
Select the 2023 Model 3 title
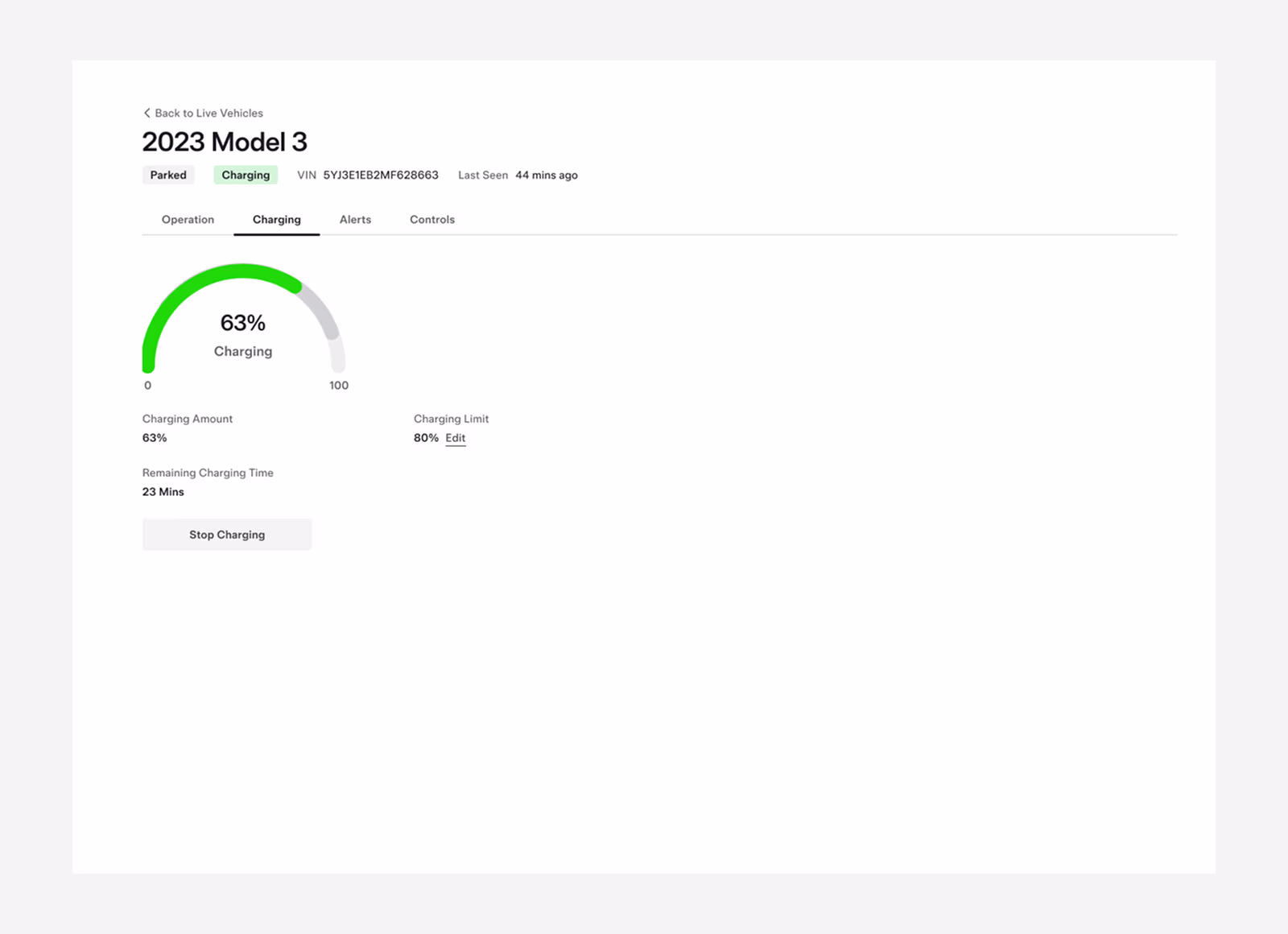click(225, 142)
